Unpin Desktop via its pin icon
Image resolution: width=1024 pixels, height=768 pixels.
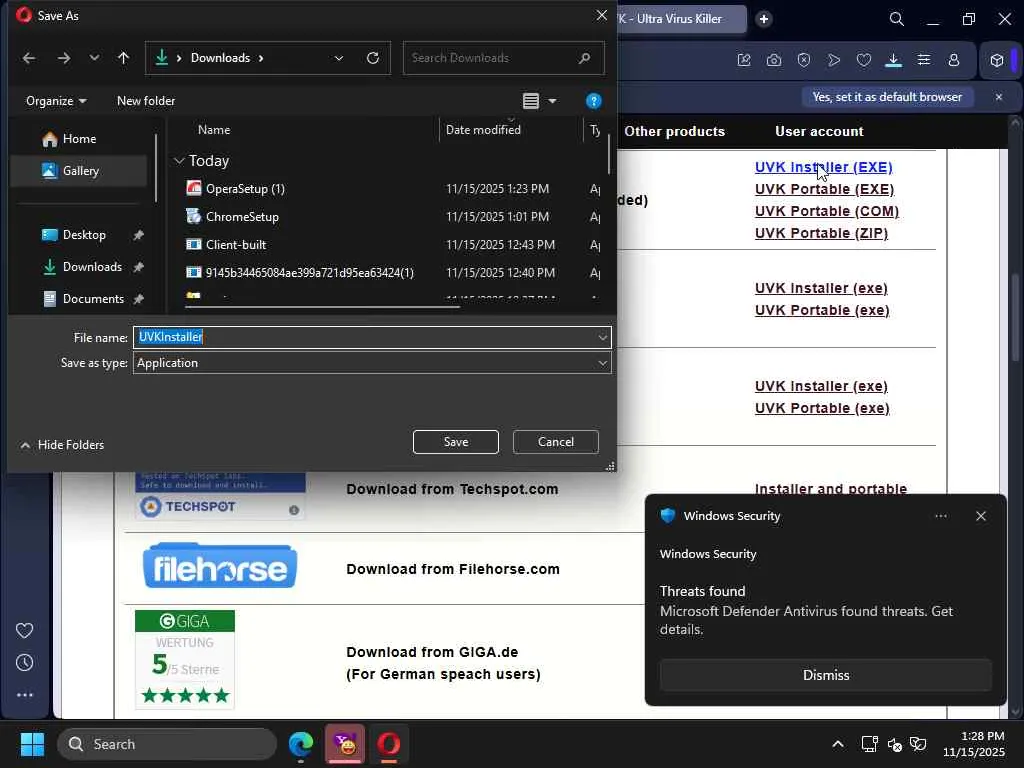(138, 235)
